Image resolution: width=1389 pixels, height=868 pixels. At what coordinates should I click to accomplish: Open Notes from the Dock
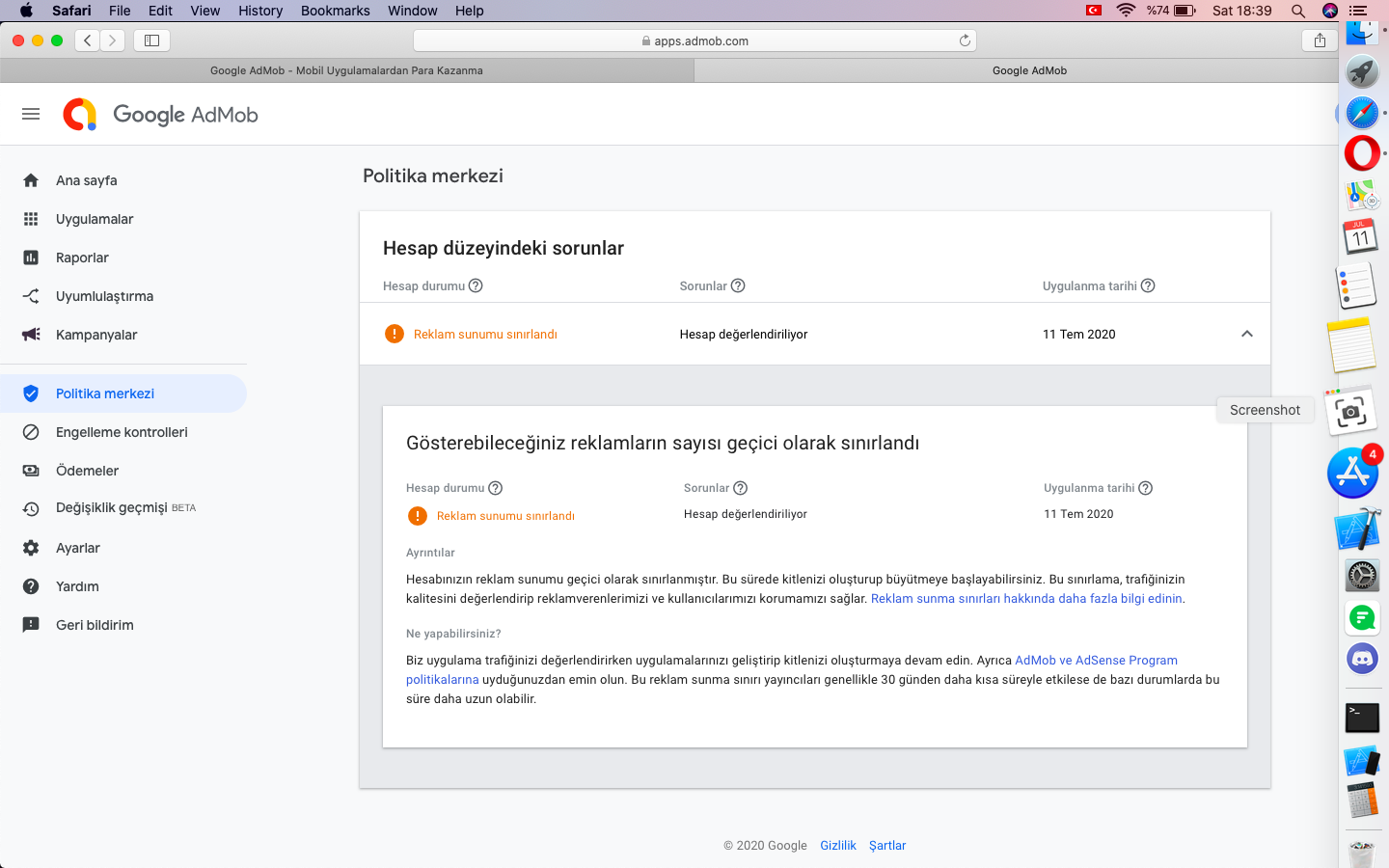(x=1352, y=345)
